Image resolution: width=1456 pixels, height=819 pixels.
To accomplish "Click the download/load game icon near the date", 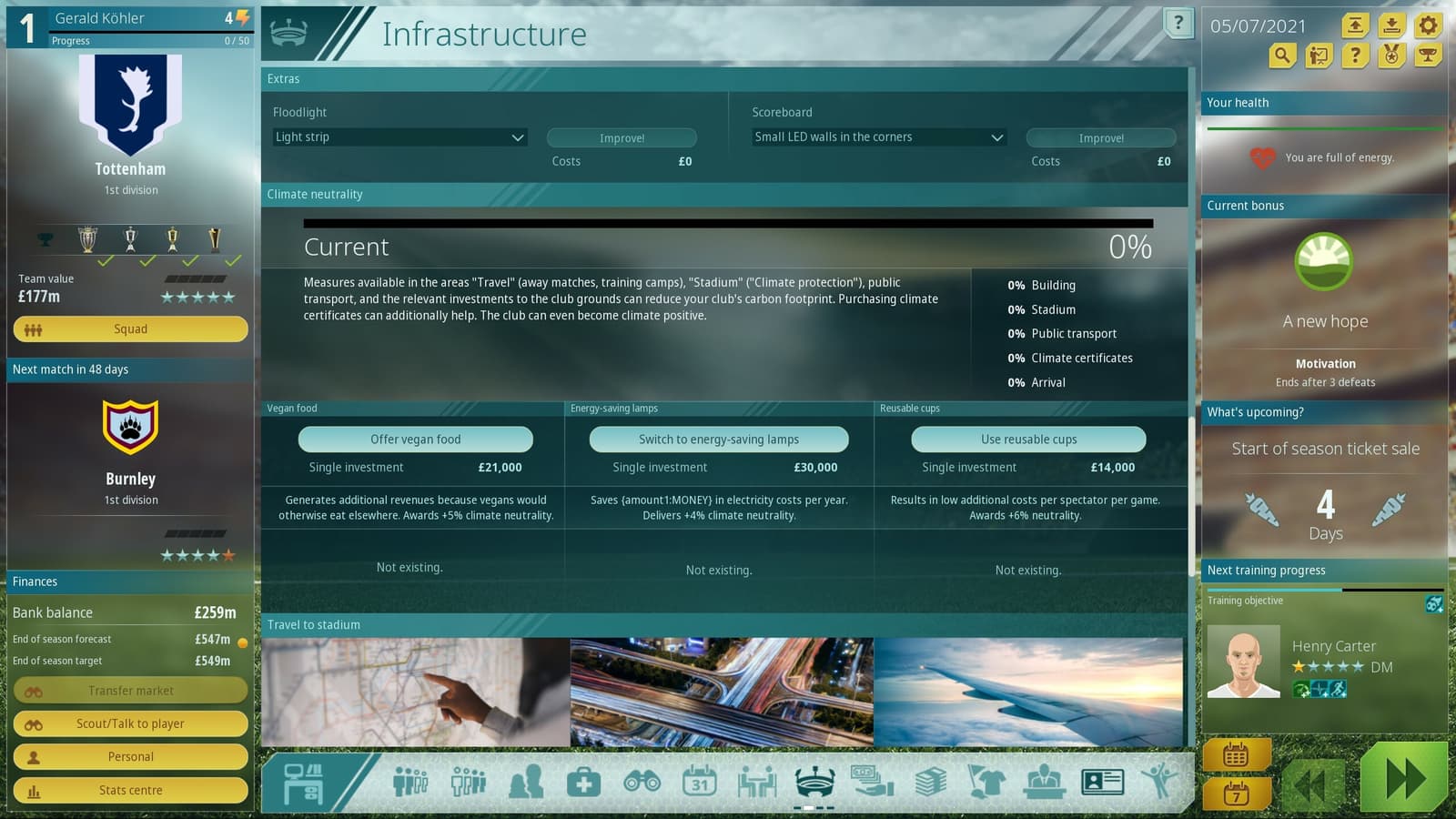I will point(1391,25).
